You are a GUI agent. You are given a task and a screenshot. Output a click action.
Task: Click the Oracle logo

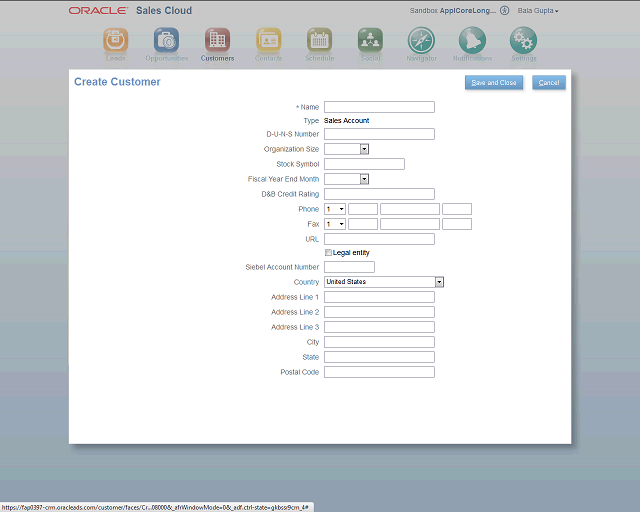(98, 11)
